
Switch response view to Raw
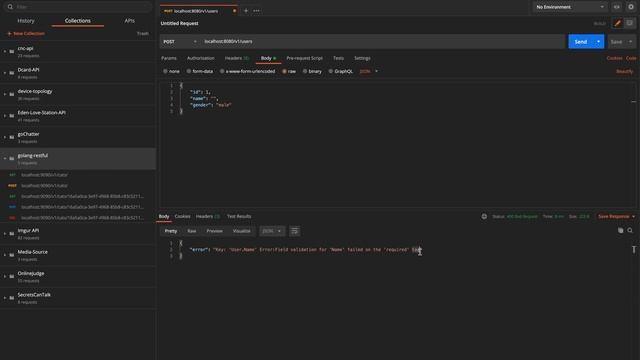[192, 231]
